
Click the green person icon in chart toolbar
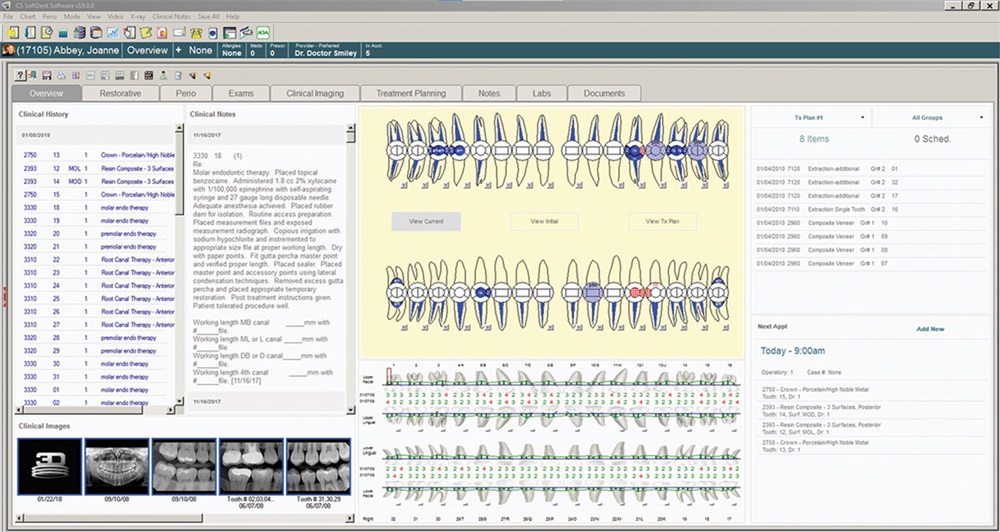(x=163, y=75)
